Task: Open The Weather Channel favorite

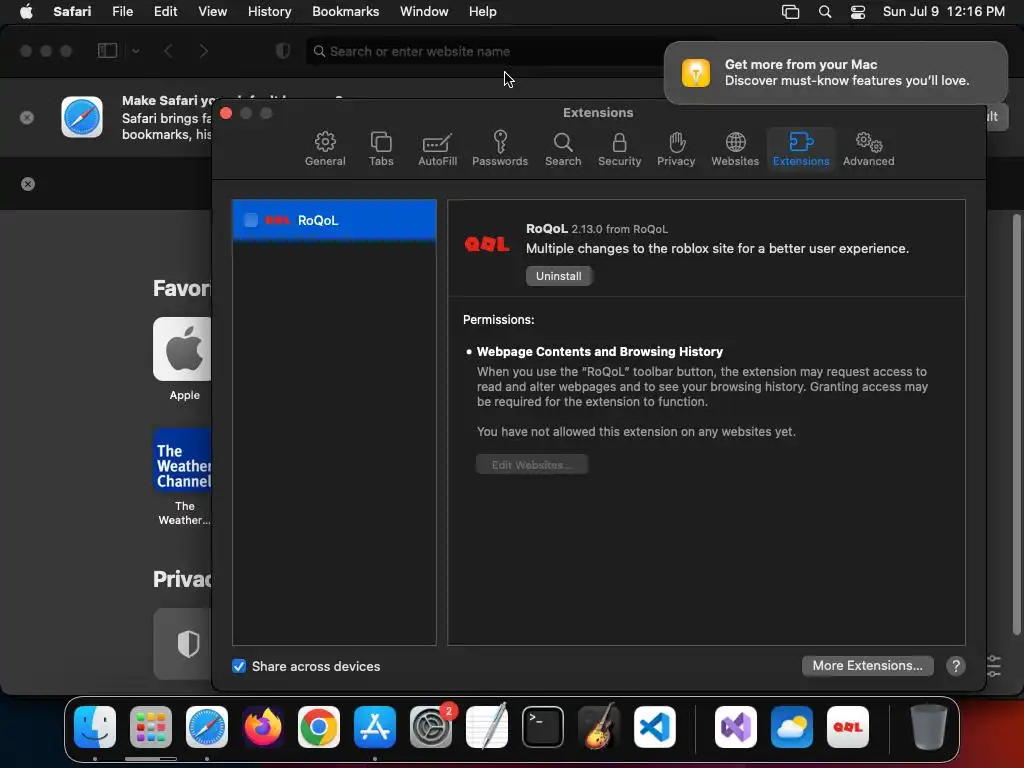Action: 182,460
